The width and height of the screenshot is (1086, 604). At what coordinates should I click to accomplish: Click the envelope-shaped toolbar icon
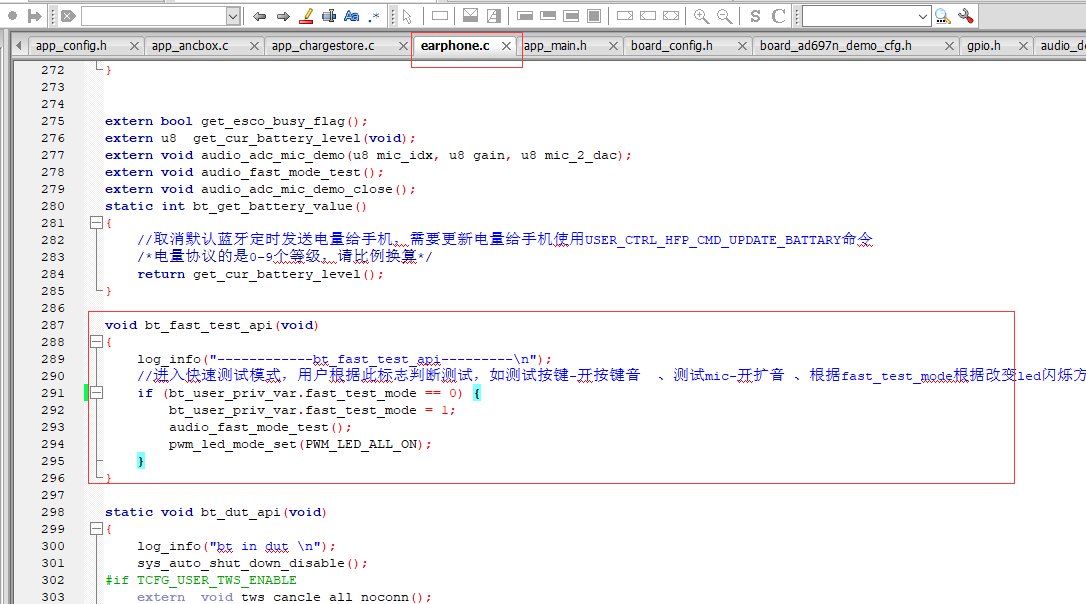pos(470,15)
